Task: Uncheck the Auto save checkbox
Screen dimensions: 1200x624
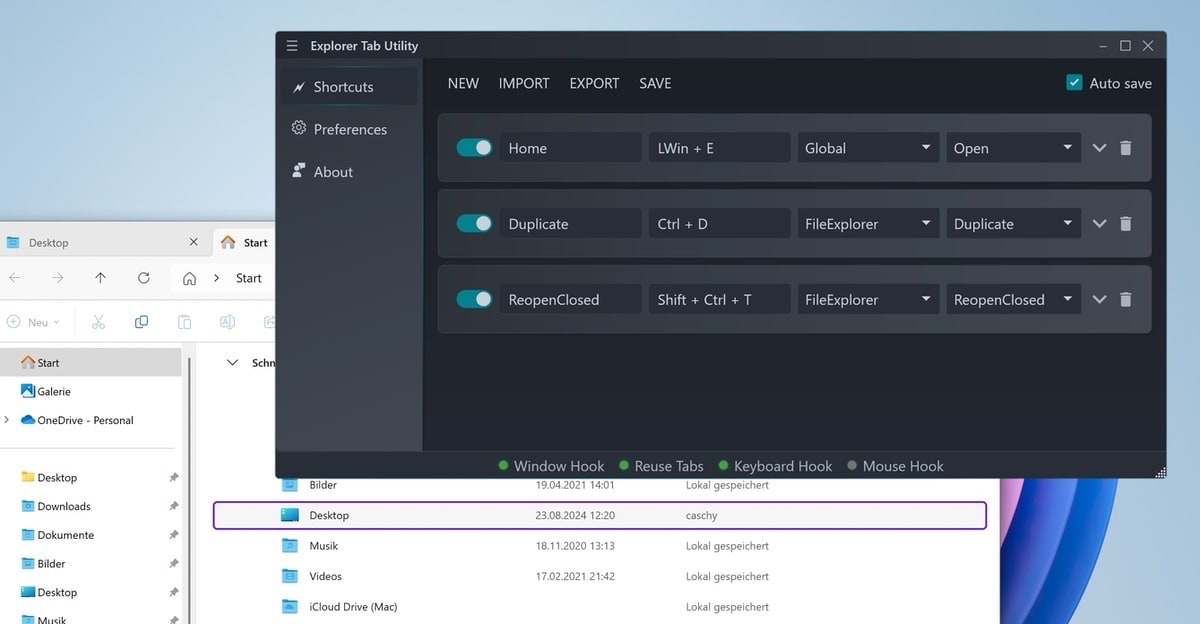Action: pyautogui.click(x=1074, y=83)
